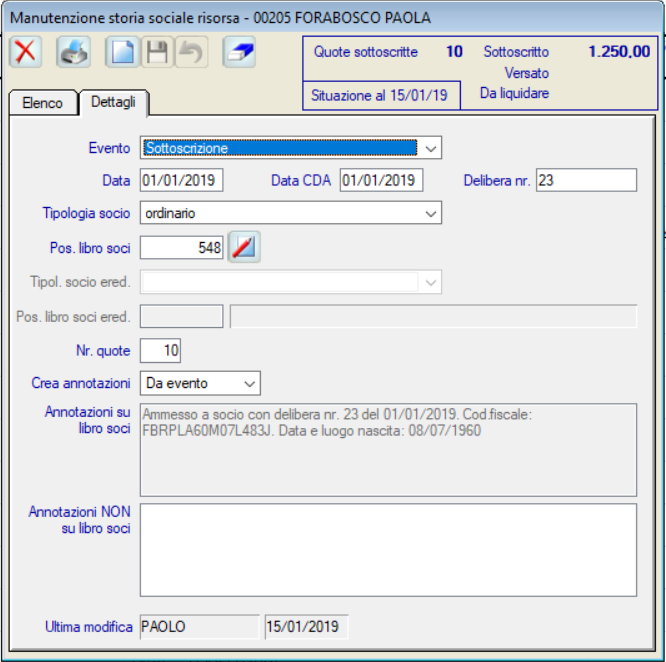Click the wide Pos. libro soci ered. description field
666x662 pixels.
pyautogui.click(x=433, y=316)
